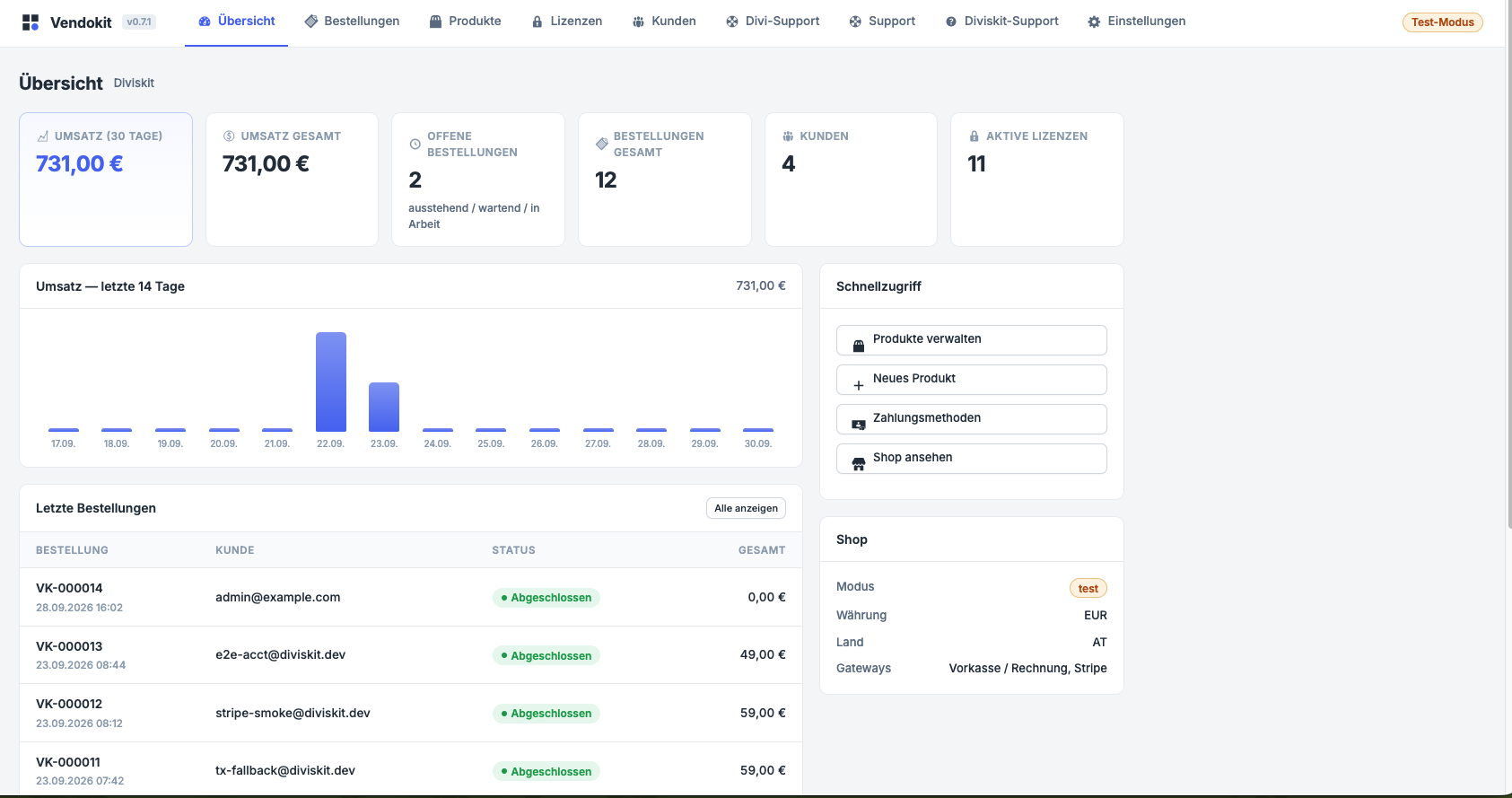The height and width of the screenshot is (798, 1512).
Task: Click the Alle anzeigen button
Action: pos(746,508)
